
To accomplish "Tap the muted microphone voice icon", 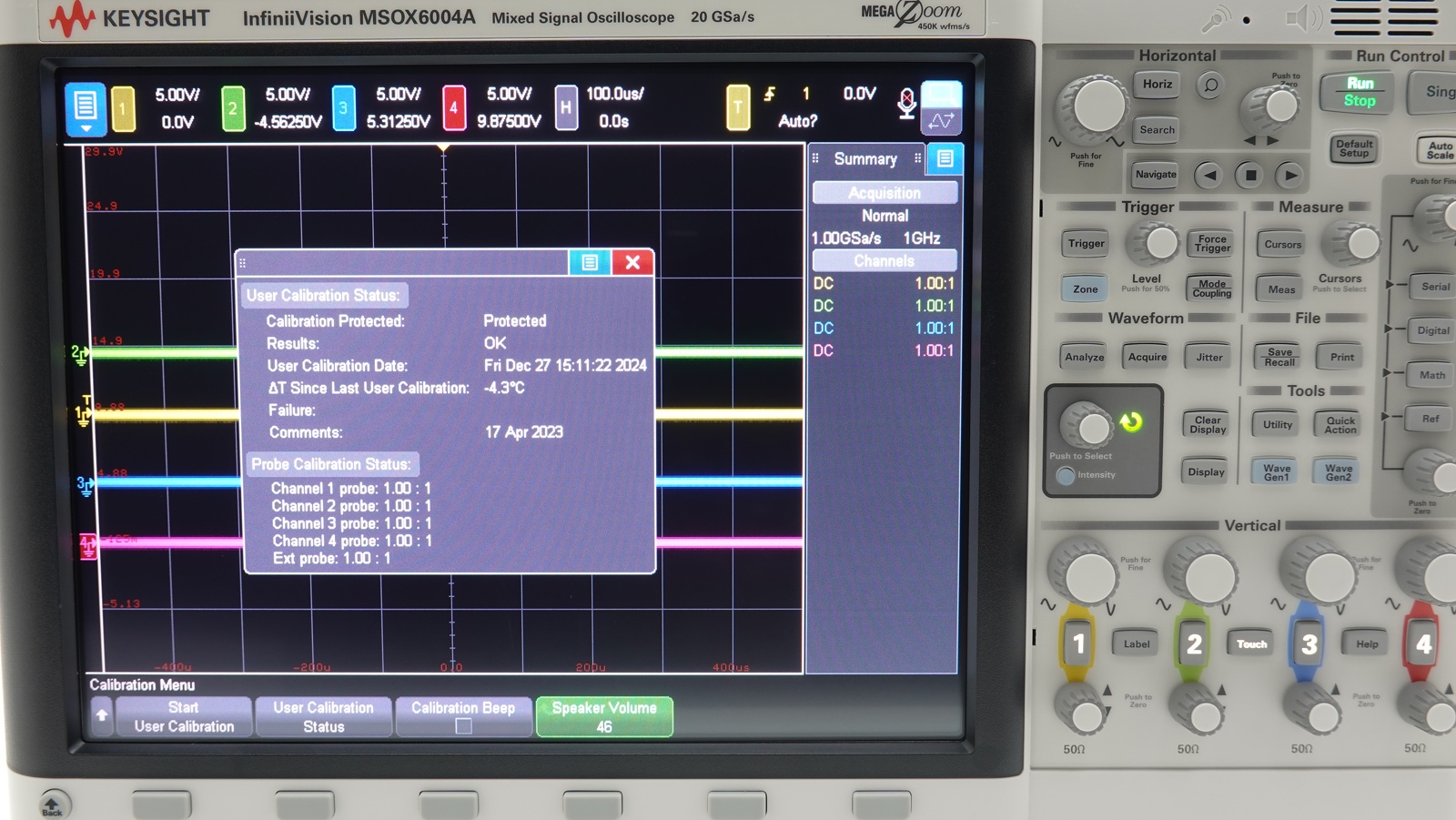I will tap(906, 104).
